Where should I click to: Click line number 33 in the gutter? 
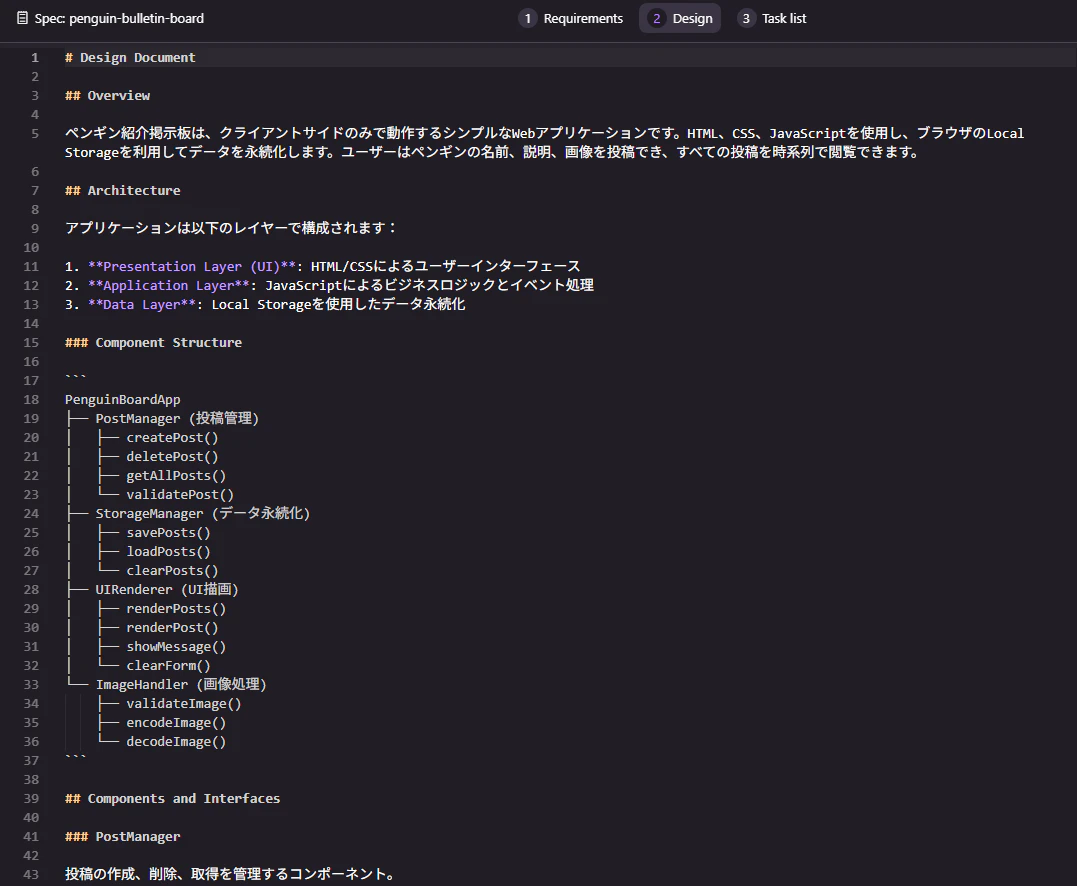point(32,685)
